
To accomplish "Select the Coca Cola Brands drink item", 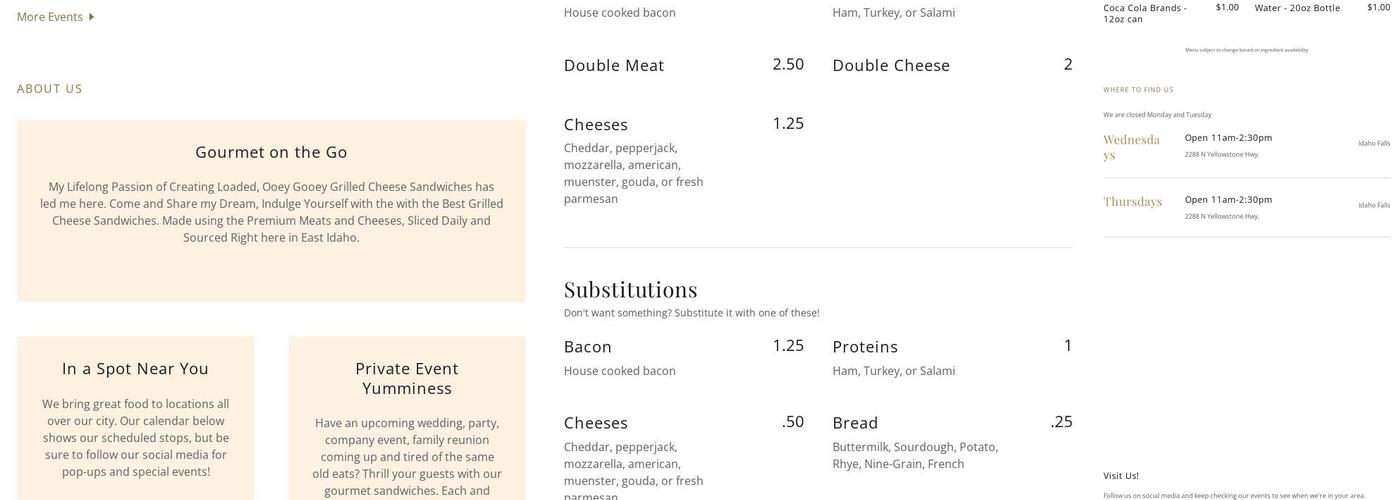I will [1145, 13].
